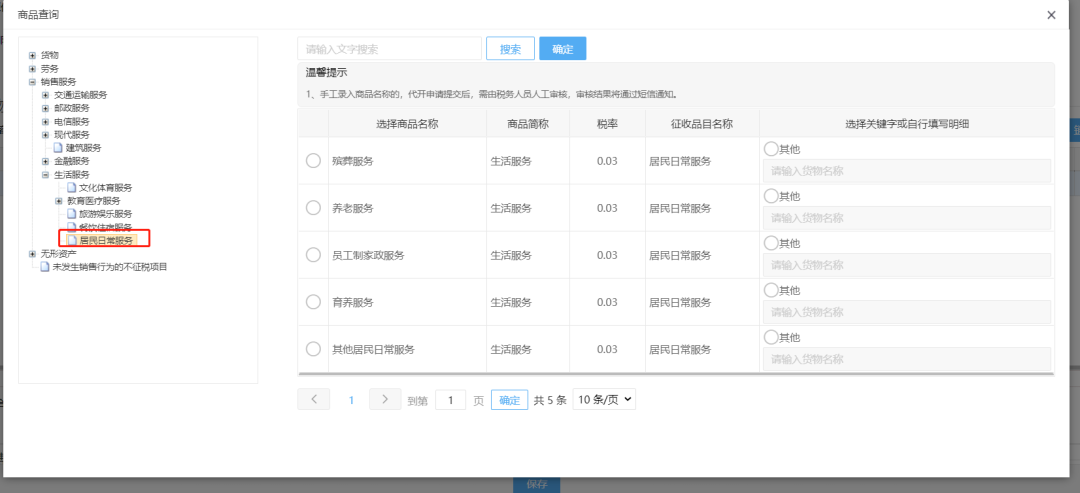The image size is (1080, 493).
Task: Click the document icon beside 旅游娱乐服务
Action: pos(72,214)
